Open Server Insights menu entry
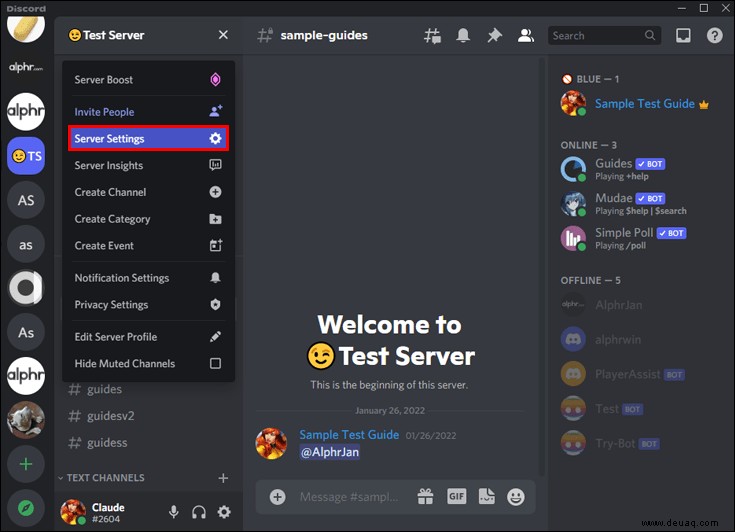The width and height of the screenshot is (735, 532). (148, 165)
